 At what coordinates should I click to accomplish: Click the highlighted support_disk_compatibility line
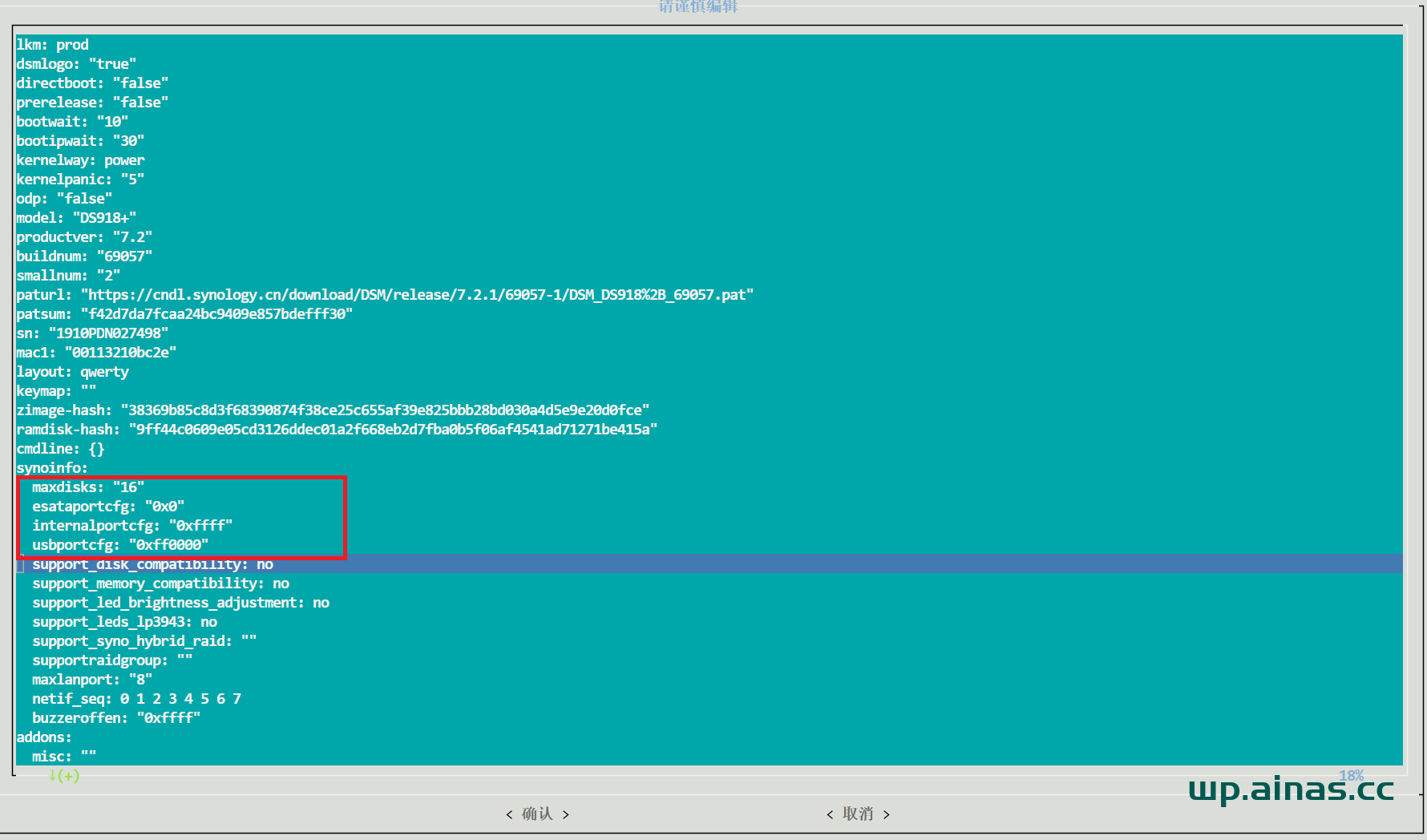pos(152,564)
